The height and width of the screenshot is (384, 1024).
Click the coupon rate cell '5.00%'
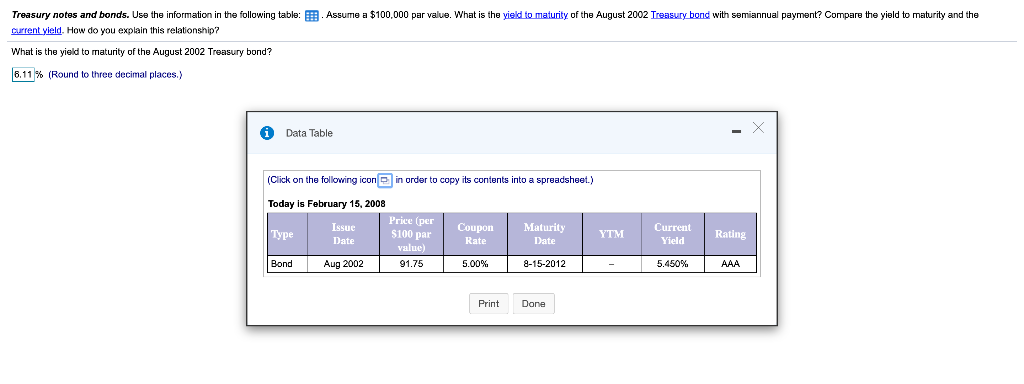coord(475,264)
